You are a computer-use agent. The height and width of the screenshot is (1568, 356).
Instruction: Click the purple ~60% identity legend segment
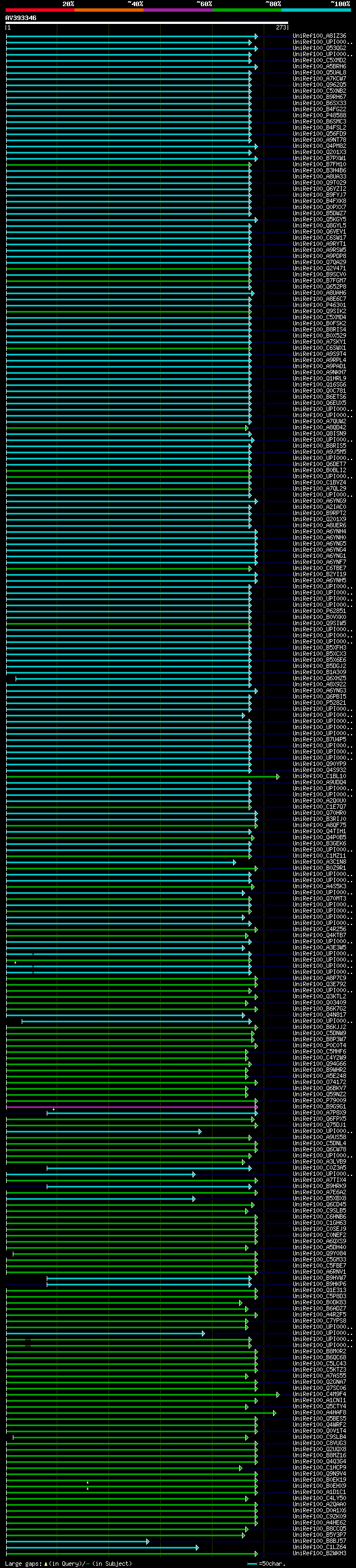(179, 10)
